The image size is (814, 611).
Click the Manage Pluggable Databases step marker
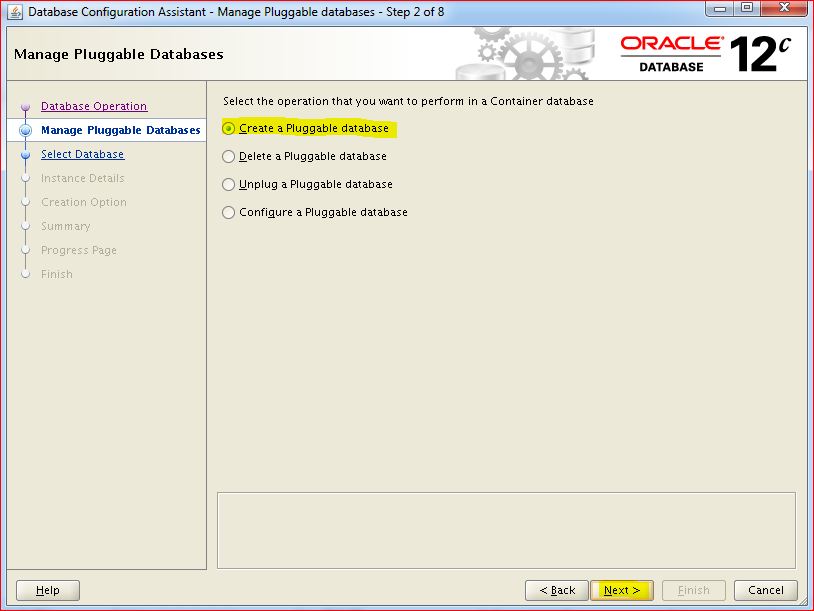click(x=26, y=130)
